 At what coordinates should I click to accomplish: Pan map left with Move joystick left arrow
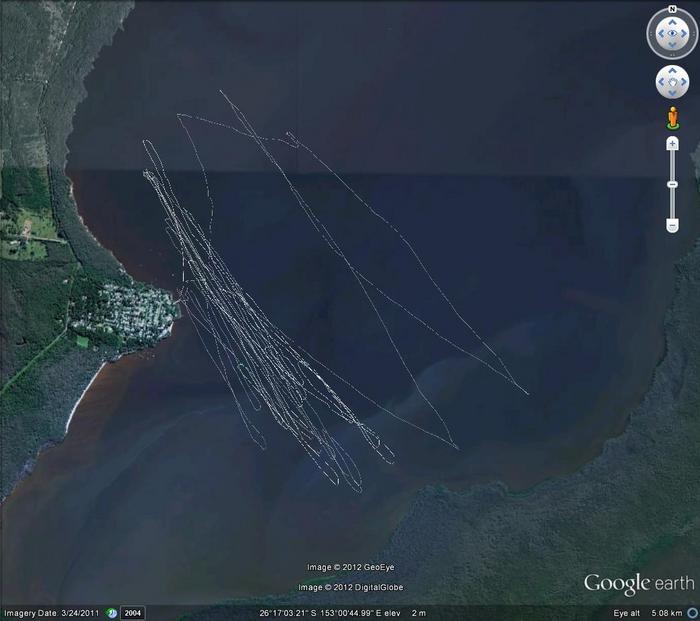[662, 82]
